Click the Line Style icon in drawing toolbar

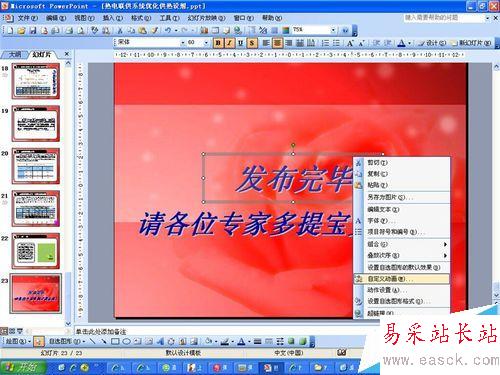pyautogui.click(x=257, y=341)
